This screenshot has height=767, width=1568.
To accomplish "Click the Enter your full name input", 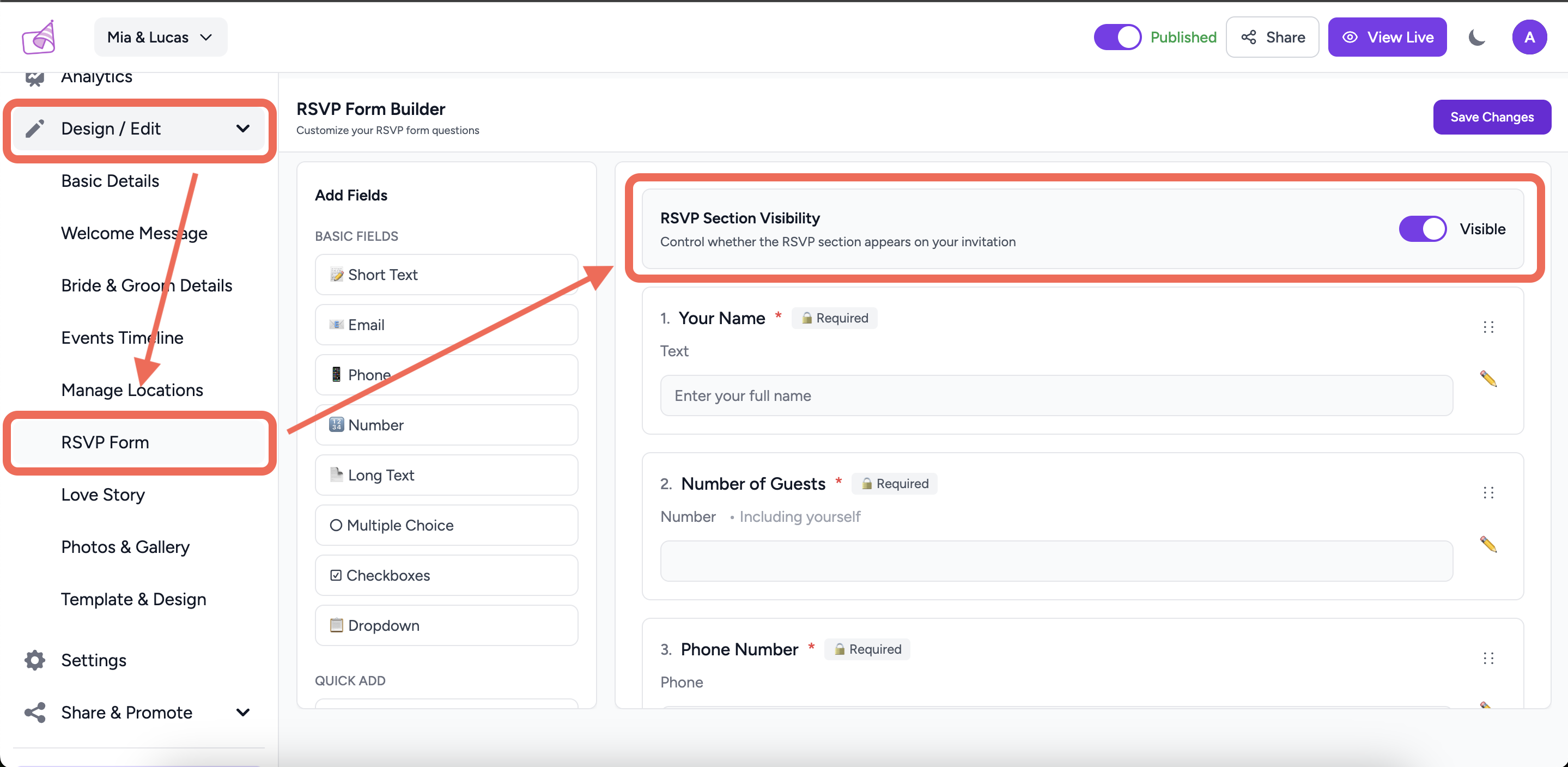I will [x=1056, y=395].
